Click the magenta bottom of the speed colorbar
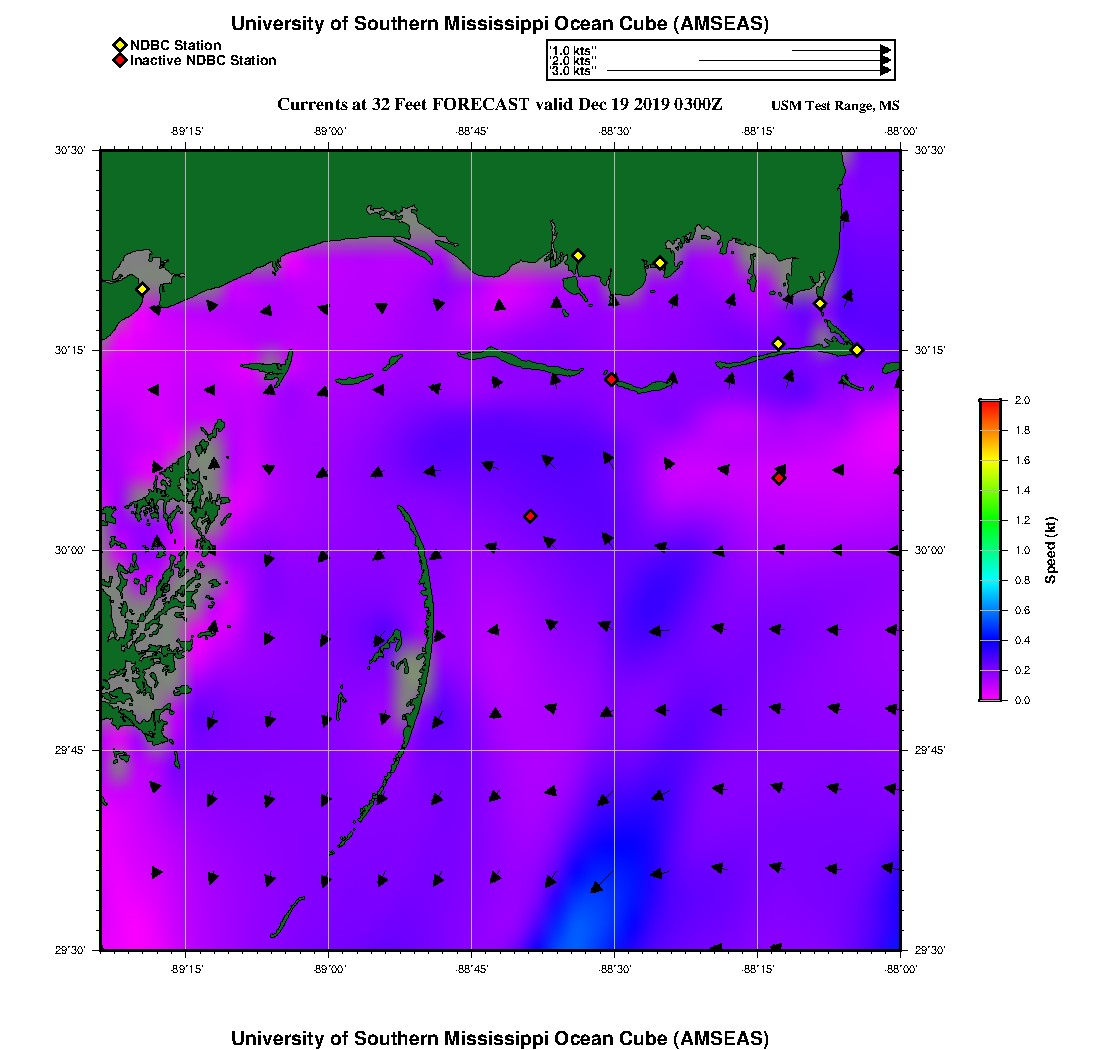Image resolution: width=1100 pixels, height=1050 pixels. 990,695
